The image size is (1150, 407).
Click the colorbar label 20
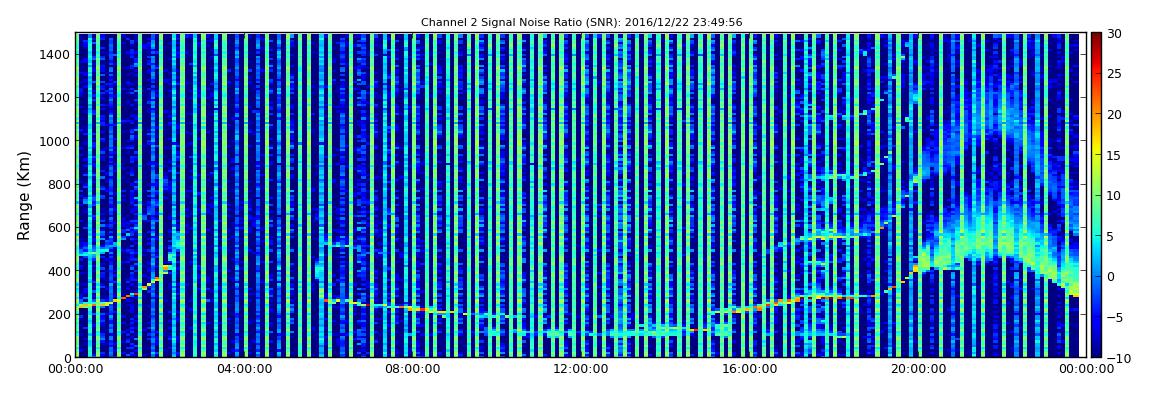click(x=1115, y=114)
